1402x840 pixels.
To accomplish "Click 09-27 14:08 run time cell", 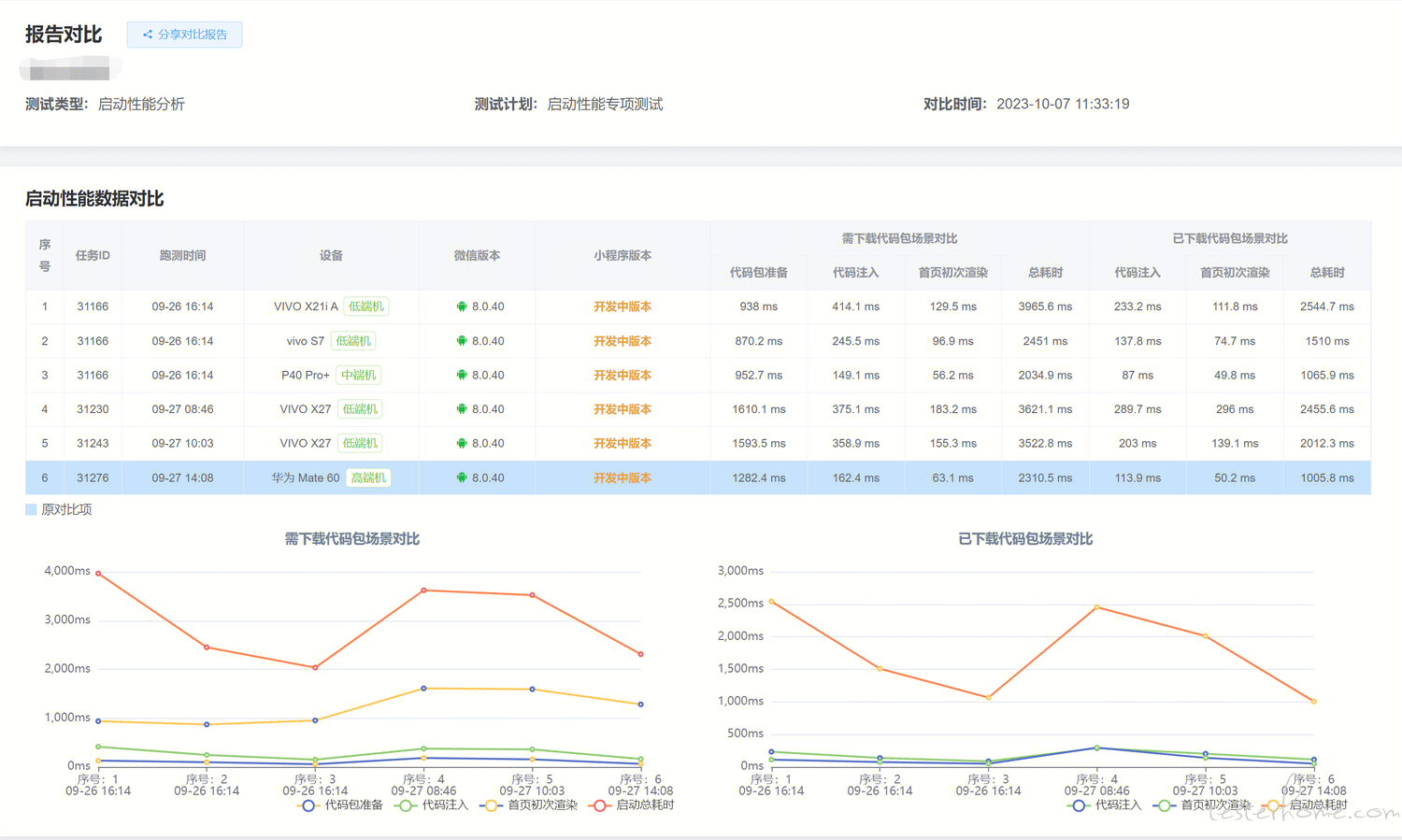I will pyautogui.click(x=182, y=477).
